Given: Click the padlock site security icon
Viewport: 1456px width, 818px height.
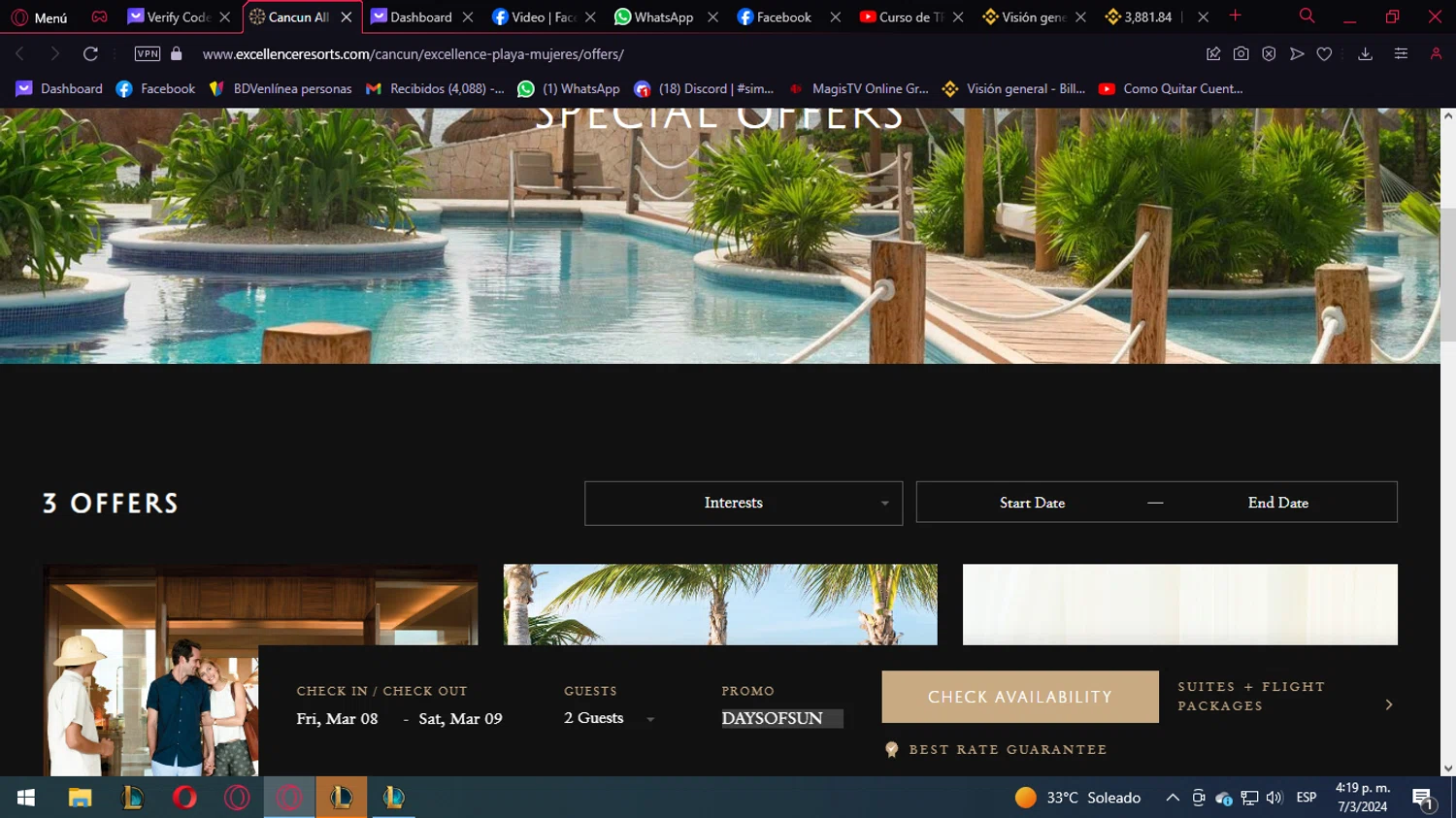Looking at the screenshot, I should [176, 54].
